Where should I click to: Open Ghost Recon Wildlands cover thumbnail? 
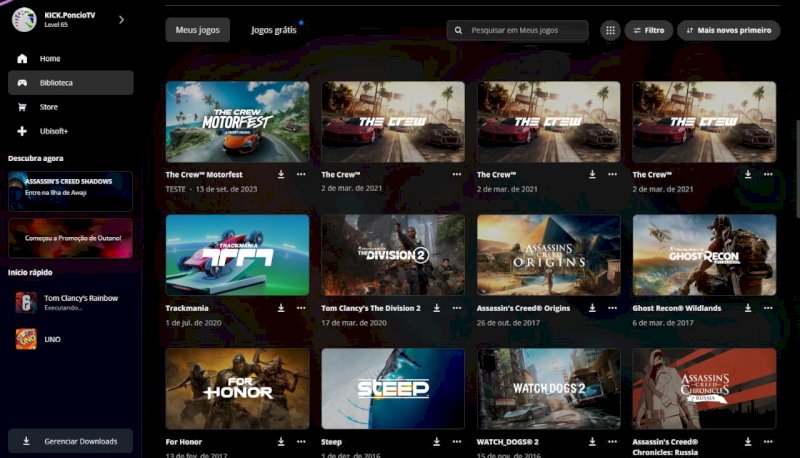(704, 255)
